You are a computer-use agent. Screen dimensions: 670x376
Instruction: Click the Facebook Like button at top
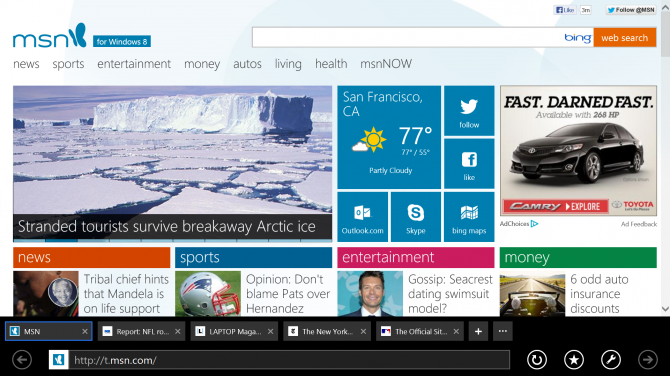pyautogui.click(x=564, y=10)
